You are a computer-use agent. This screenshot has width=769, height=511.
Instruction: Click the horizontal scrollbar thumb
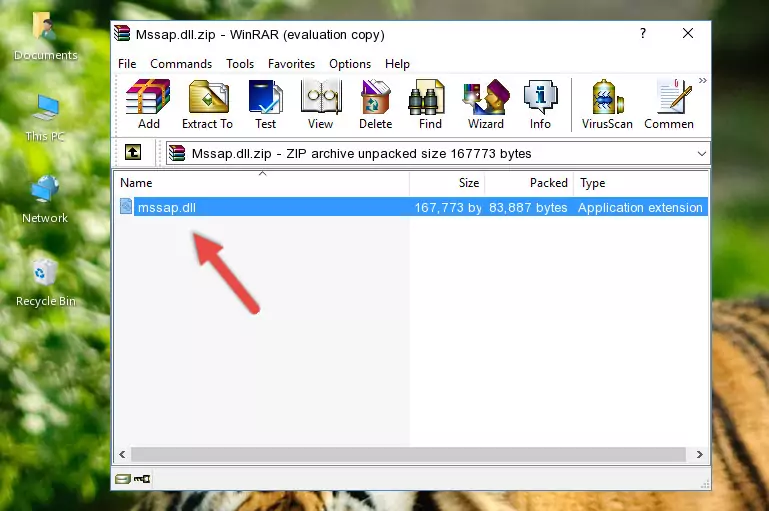coord(408,455)
